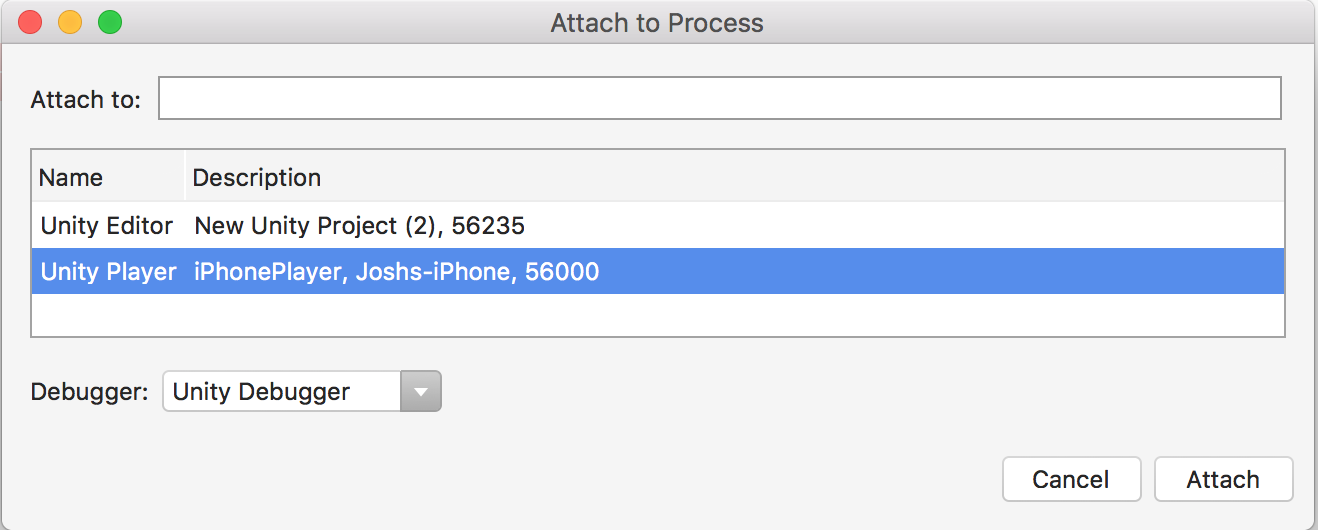This screenshot has height=530, width=1318.
Task: Click the "Attach to:" label
Action: coord(86,100)
